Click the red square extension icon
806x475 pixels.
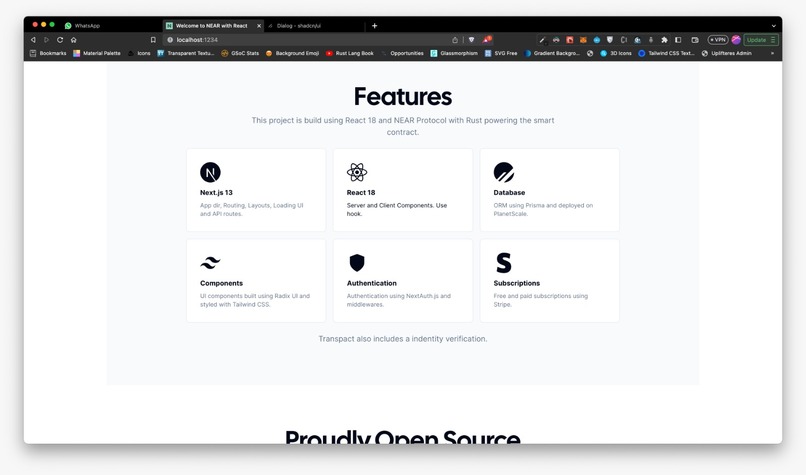[570, 40]
